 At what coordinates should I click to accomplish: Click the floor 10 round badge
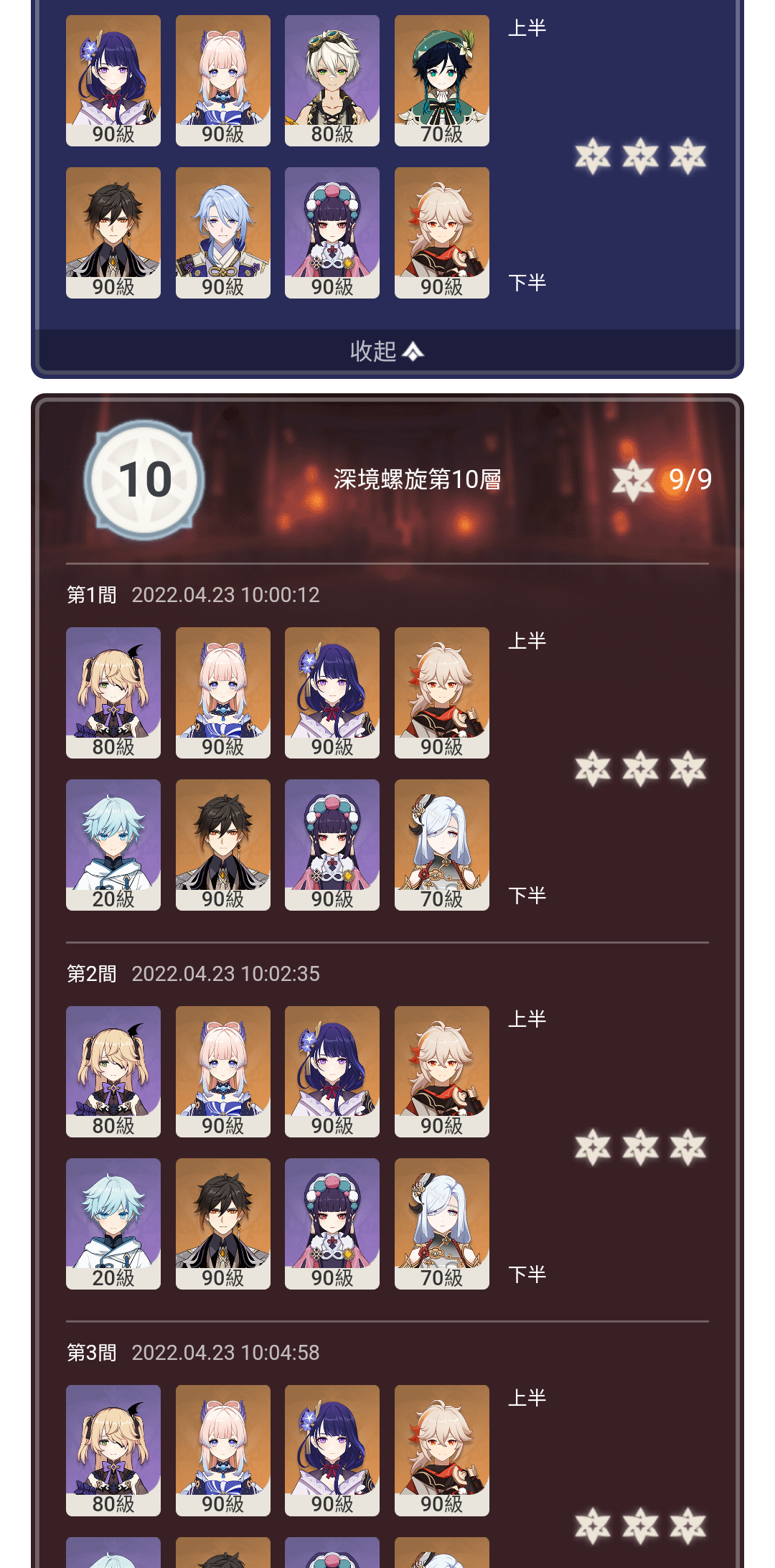coord(145,479)
